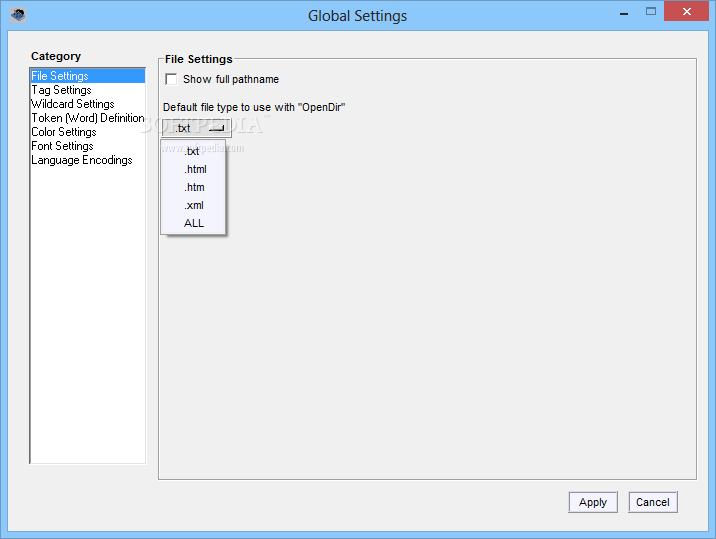Click the Cancel button
Viewport: 716px width, 539px height.
coord(653,502)
